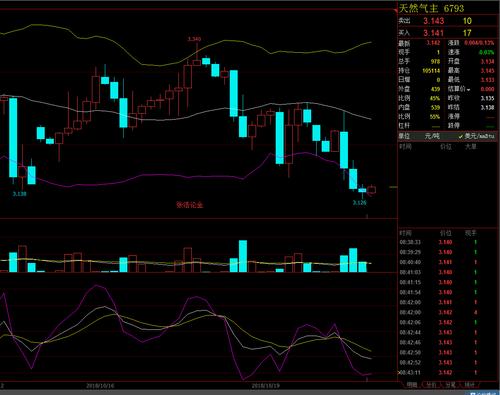The width and height of the screenshot is (500, 395).
Task: Select the 3.340 high price marker on the chart
Action: coord(194,39)
